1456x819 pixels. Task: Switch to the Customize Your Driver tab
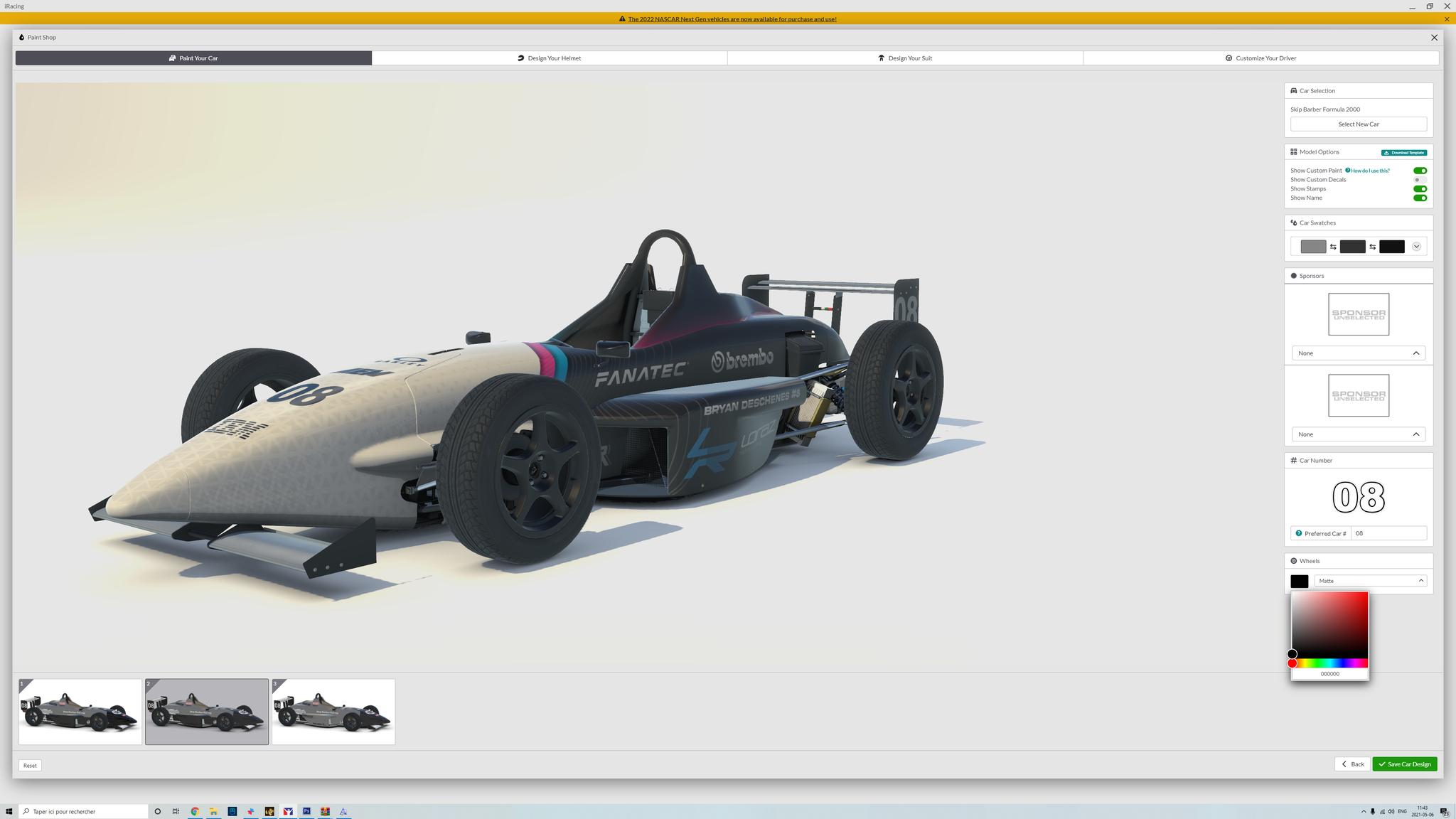pos(1265,58)
